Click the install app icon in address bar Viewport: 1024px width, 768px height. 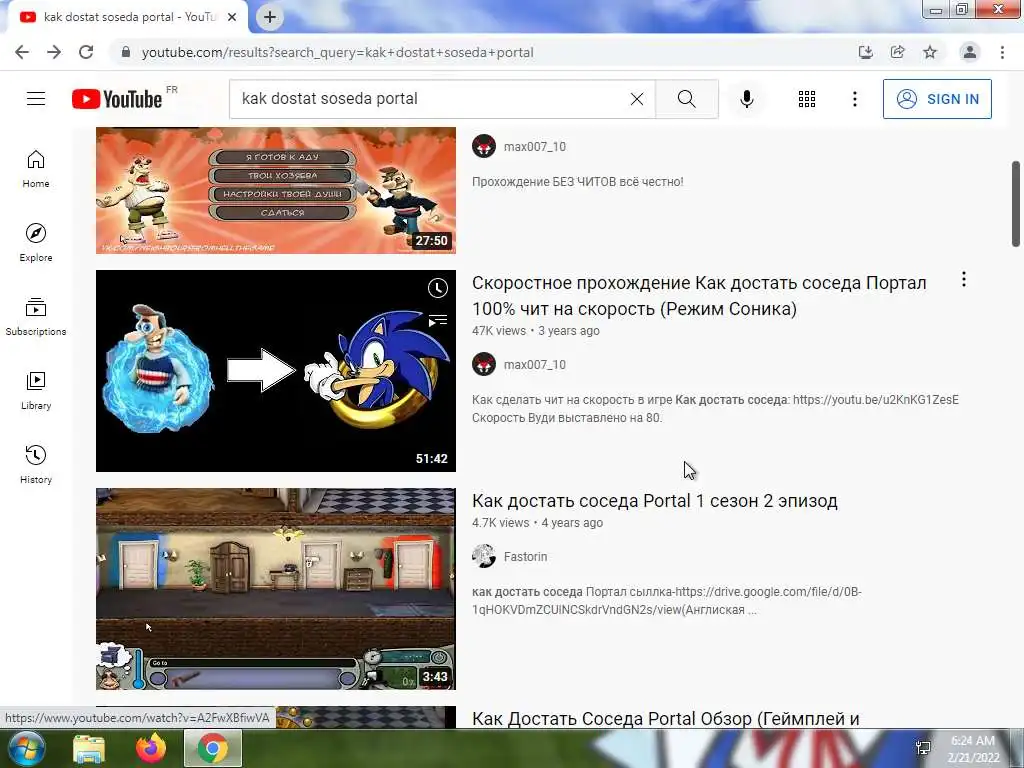865,52
